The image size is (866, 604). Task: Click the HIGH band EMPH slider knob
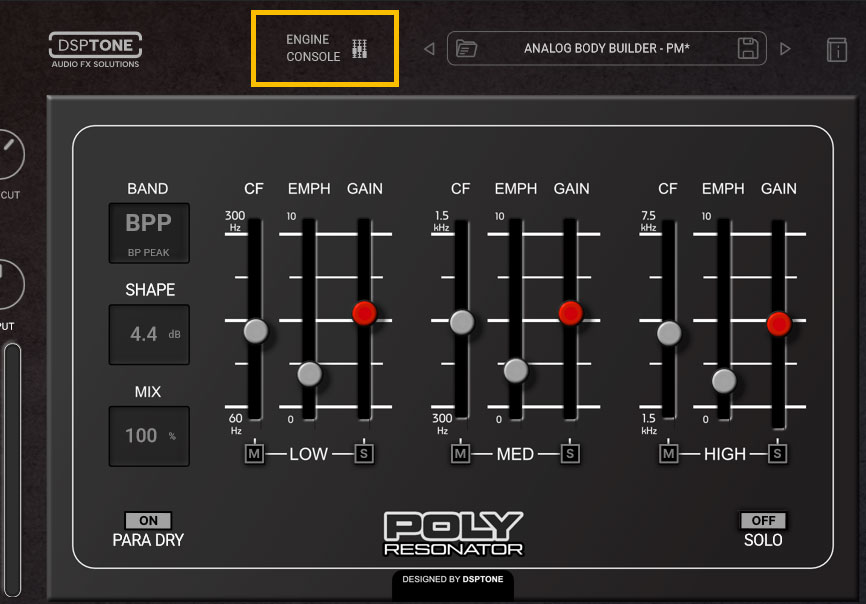coord(724,381)
